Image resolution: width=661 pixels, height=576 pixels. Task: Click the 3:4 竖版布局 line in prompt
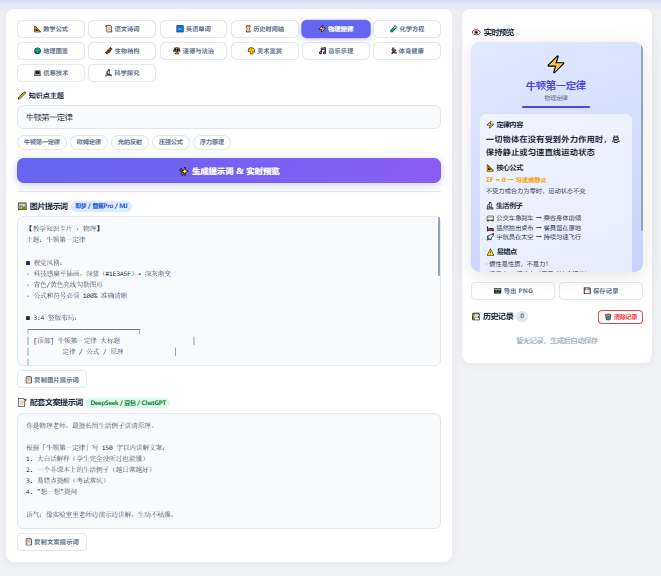point(51,318)
